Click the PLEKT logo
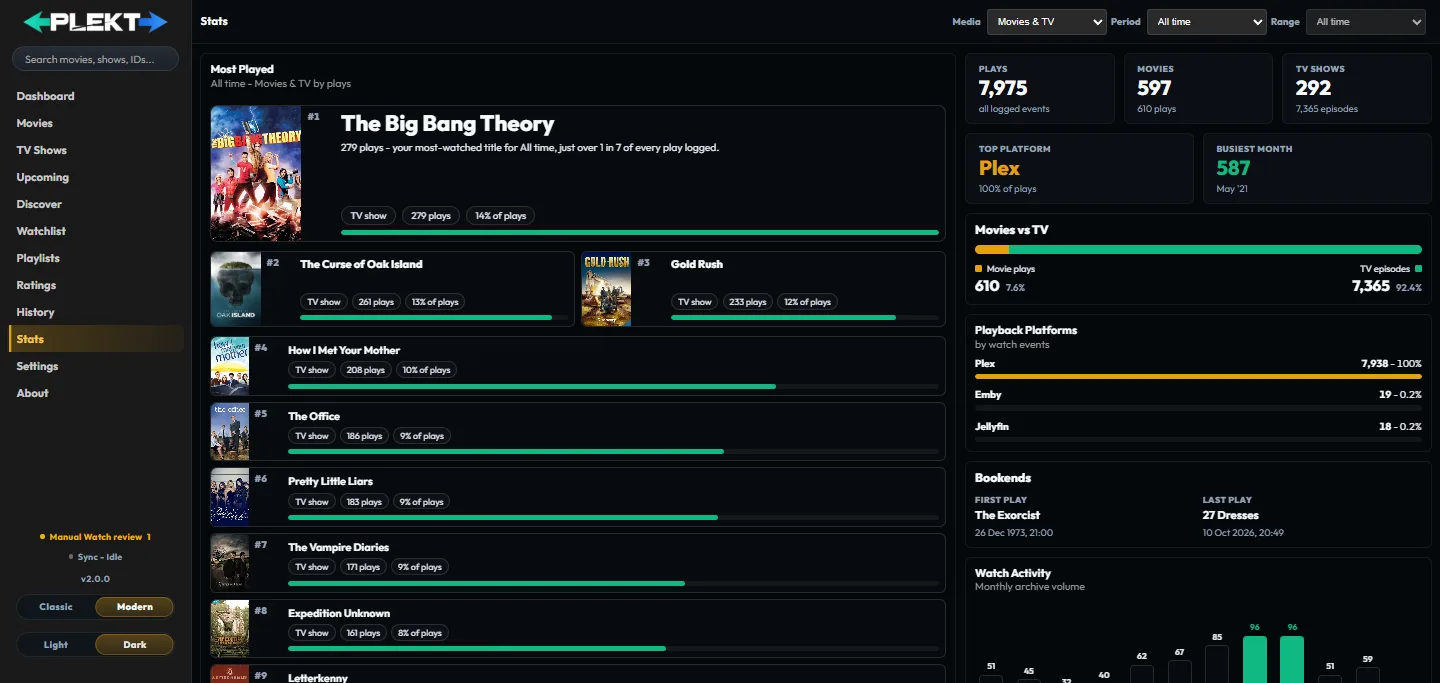The width and height of the screenshot is (1440, 683). click(x=95, y=22)
